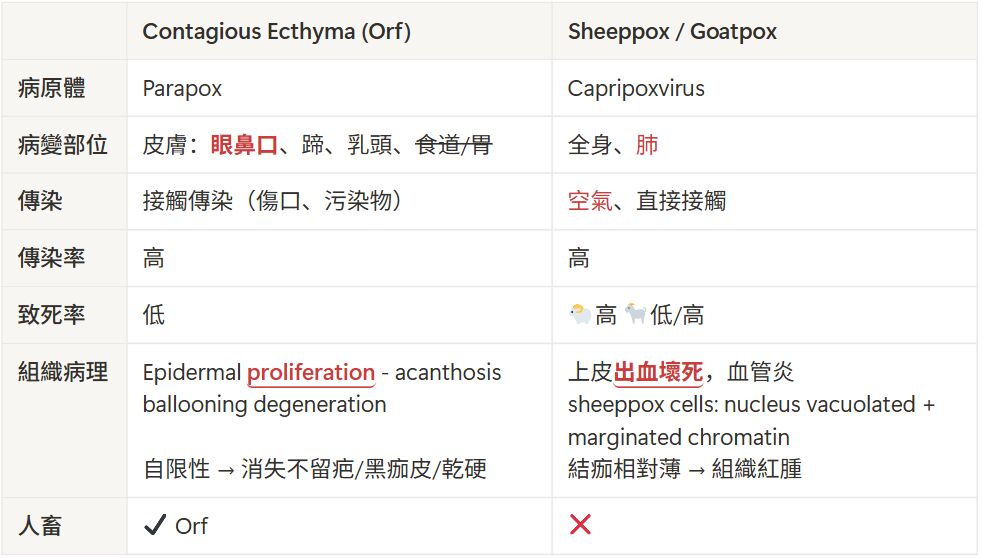Click the red X in the bottom row

pyautogui.click(x=579, y=525)
